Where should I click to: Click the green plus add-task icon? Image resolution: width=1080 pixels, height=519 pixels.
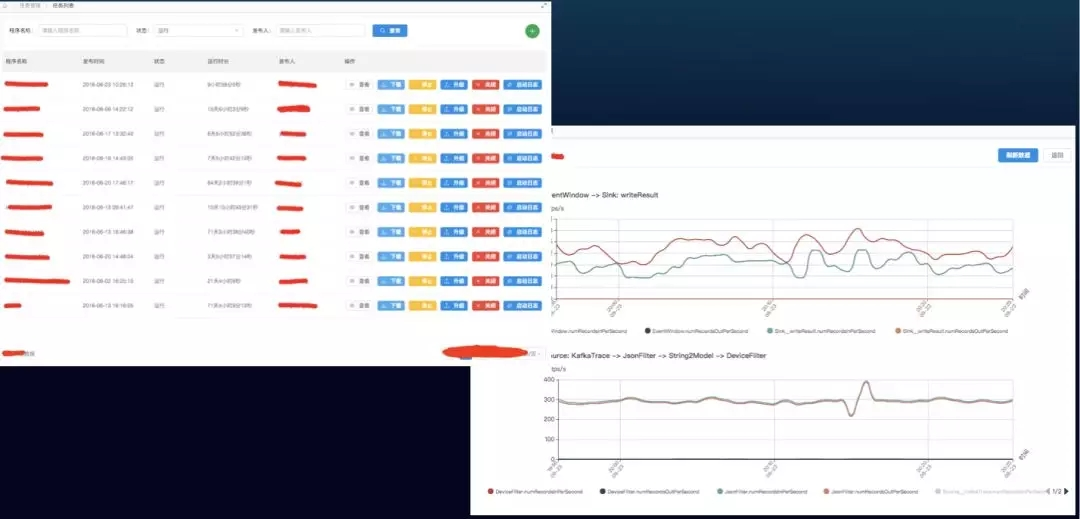point(532,31)
